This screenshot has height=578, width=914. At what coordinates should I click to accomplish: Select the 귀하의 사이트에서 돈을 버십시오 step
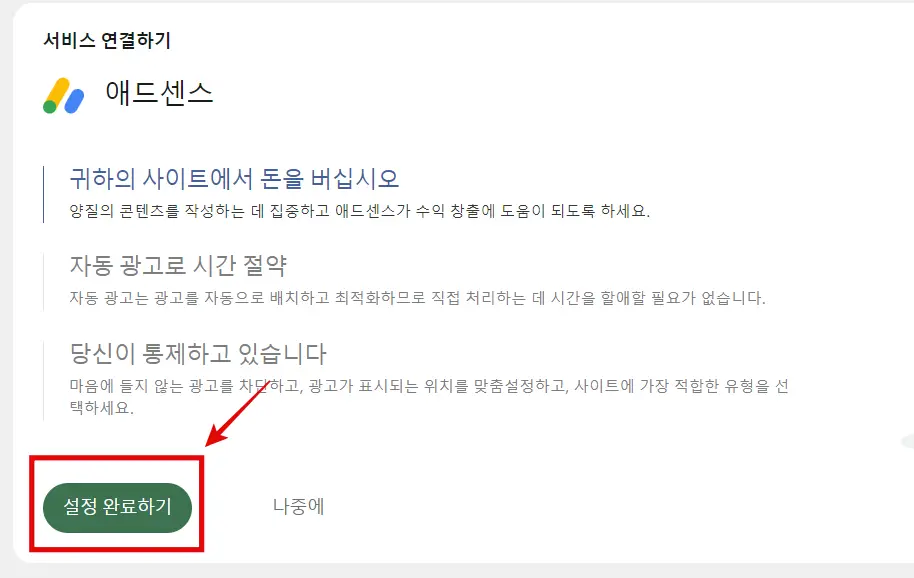point(234,178)
